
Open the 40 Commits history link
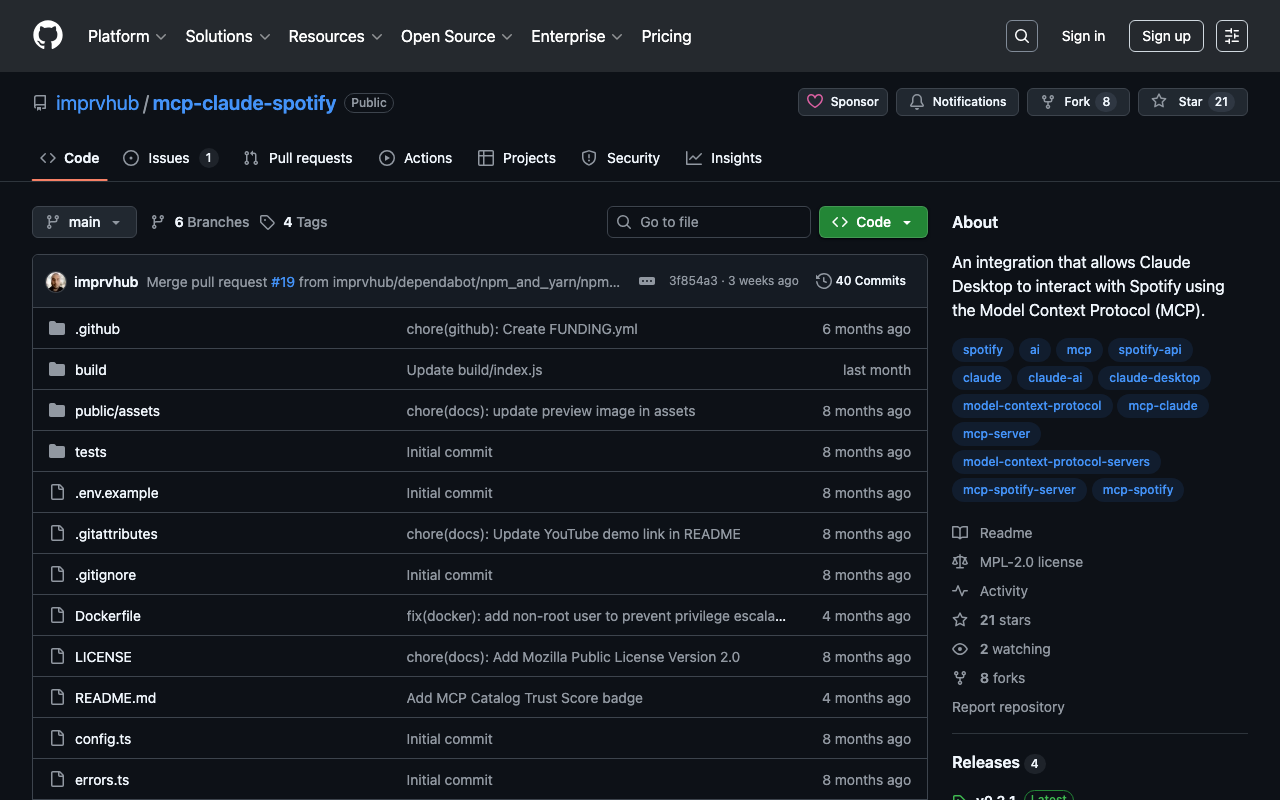pos(861,281)
